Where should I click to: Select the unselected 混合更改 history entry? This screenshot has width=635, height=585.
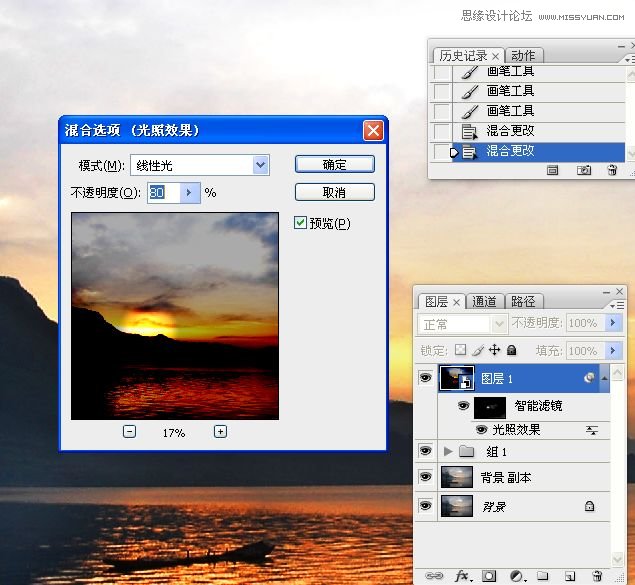(538, 131)
